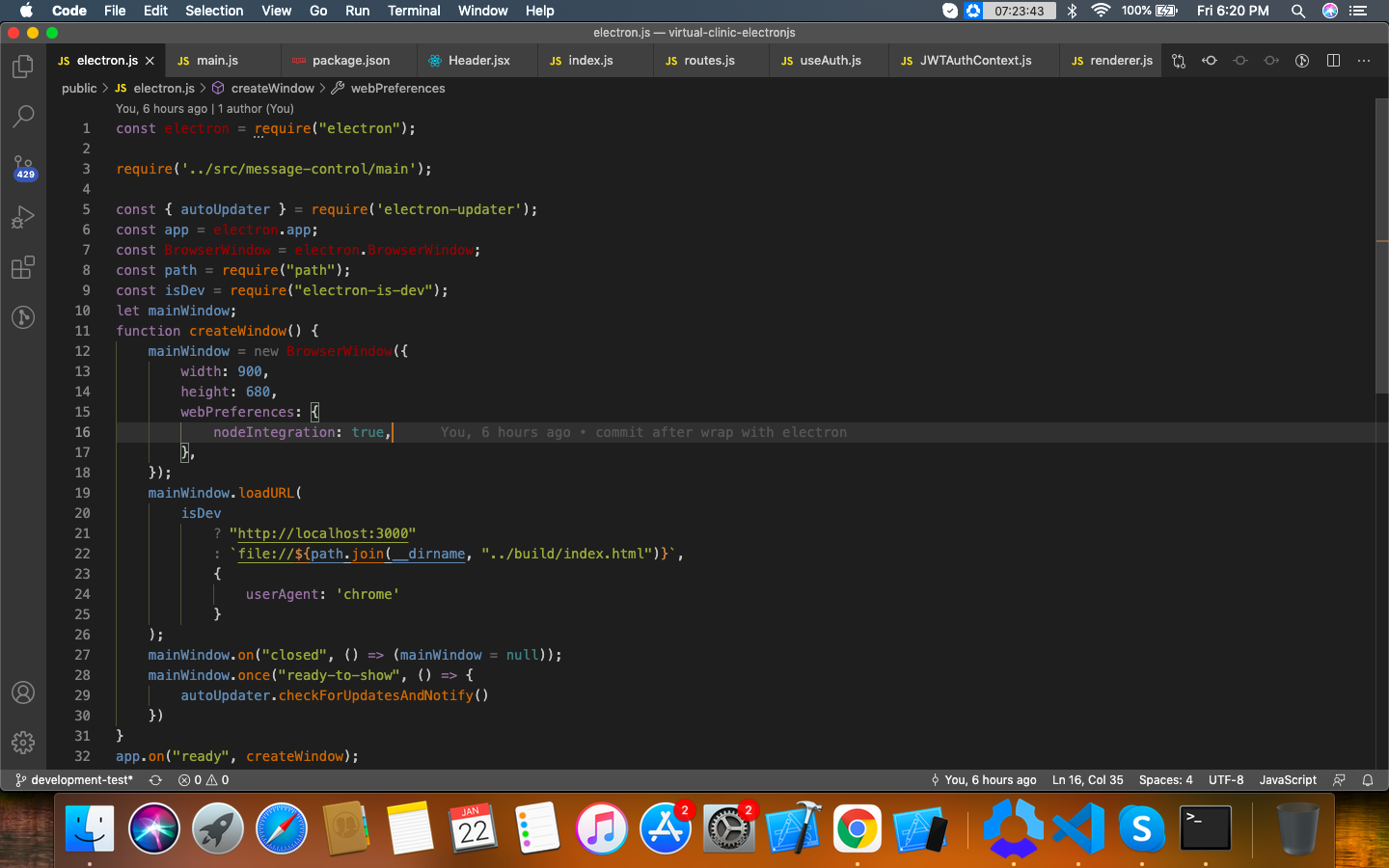Click Ln 16, Col 35 to jump to line
Viewport: 1389px width, 868px height.
(1088, 779)
